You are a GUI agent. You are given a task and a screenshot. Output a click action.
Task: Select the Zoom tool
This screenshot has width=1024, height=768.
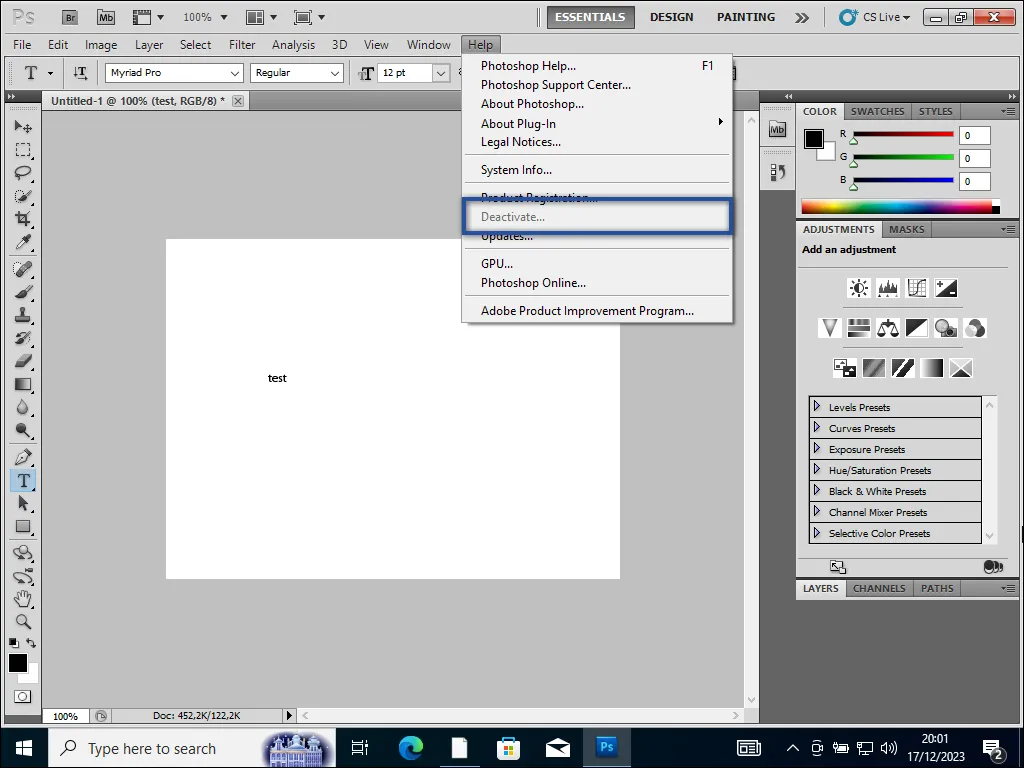pos(23,622)
